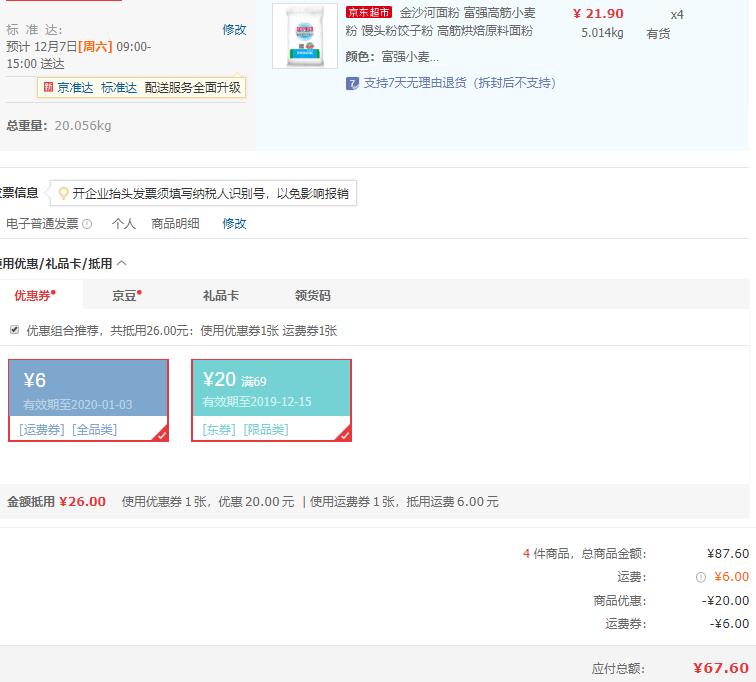Screen dimensions: 756x682
Task: Click the product price ¥21.90
Action: point(598,13)
